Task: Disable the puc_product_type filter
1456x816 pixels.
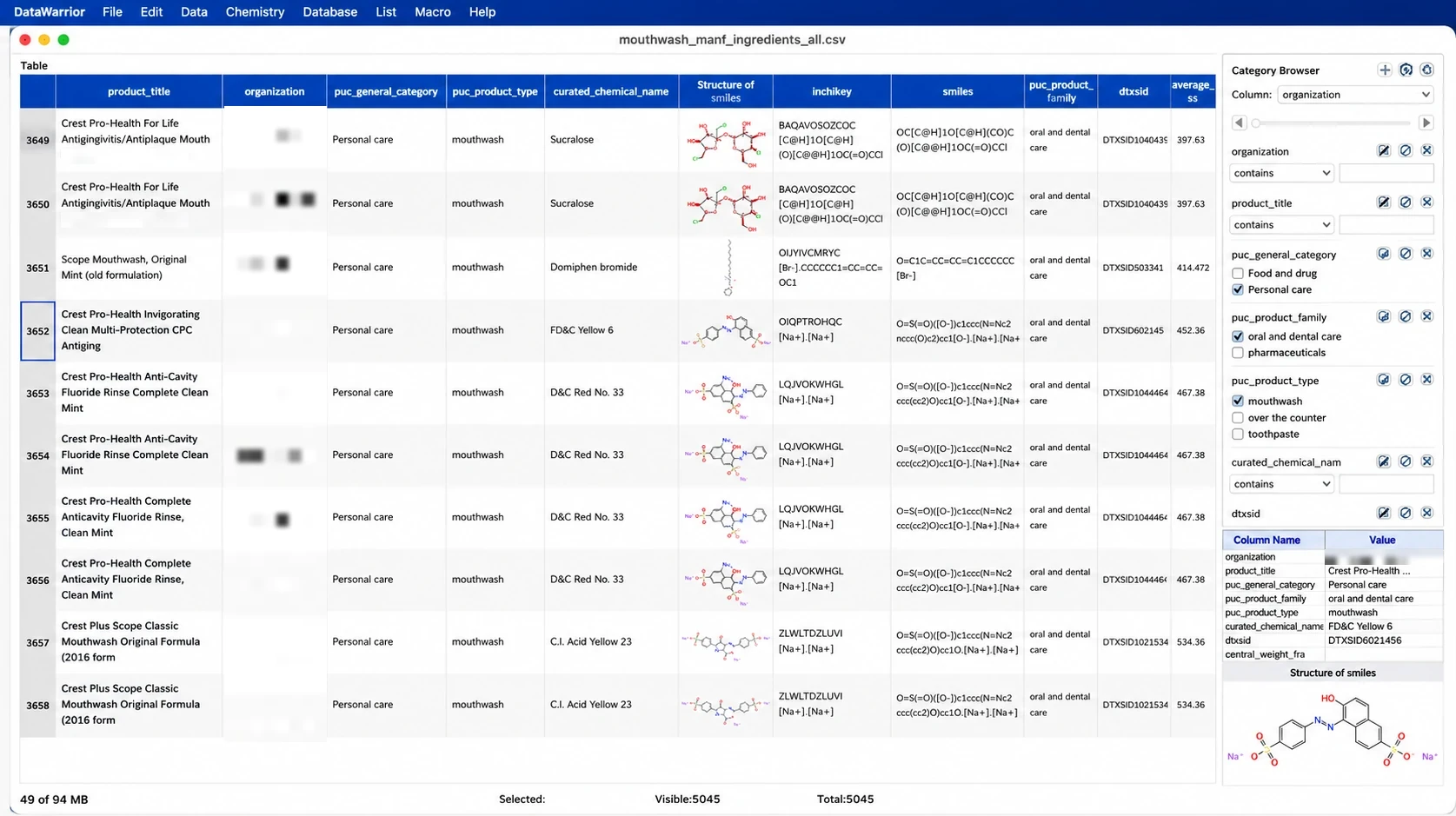Action: [x=1405, y=380]
